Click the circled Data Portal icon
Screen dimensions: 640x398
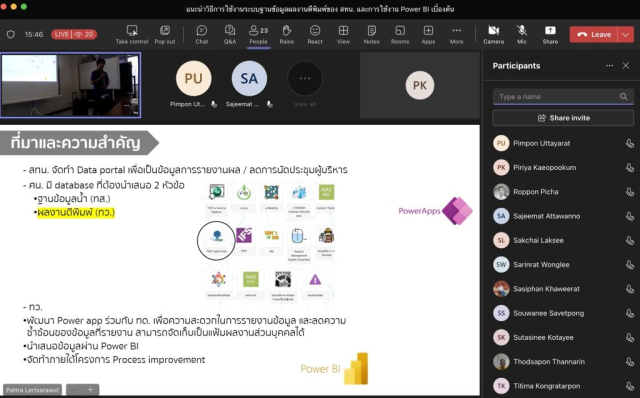click(x=216, y=241)
